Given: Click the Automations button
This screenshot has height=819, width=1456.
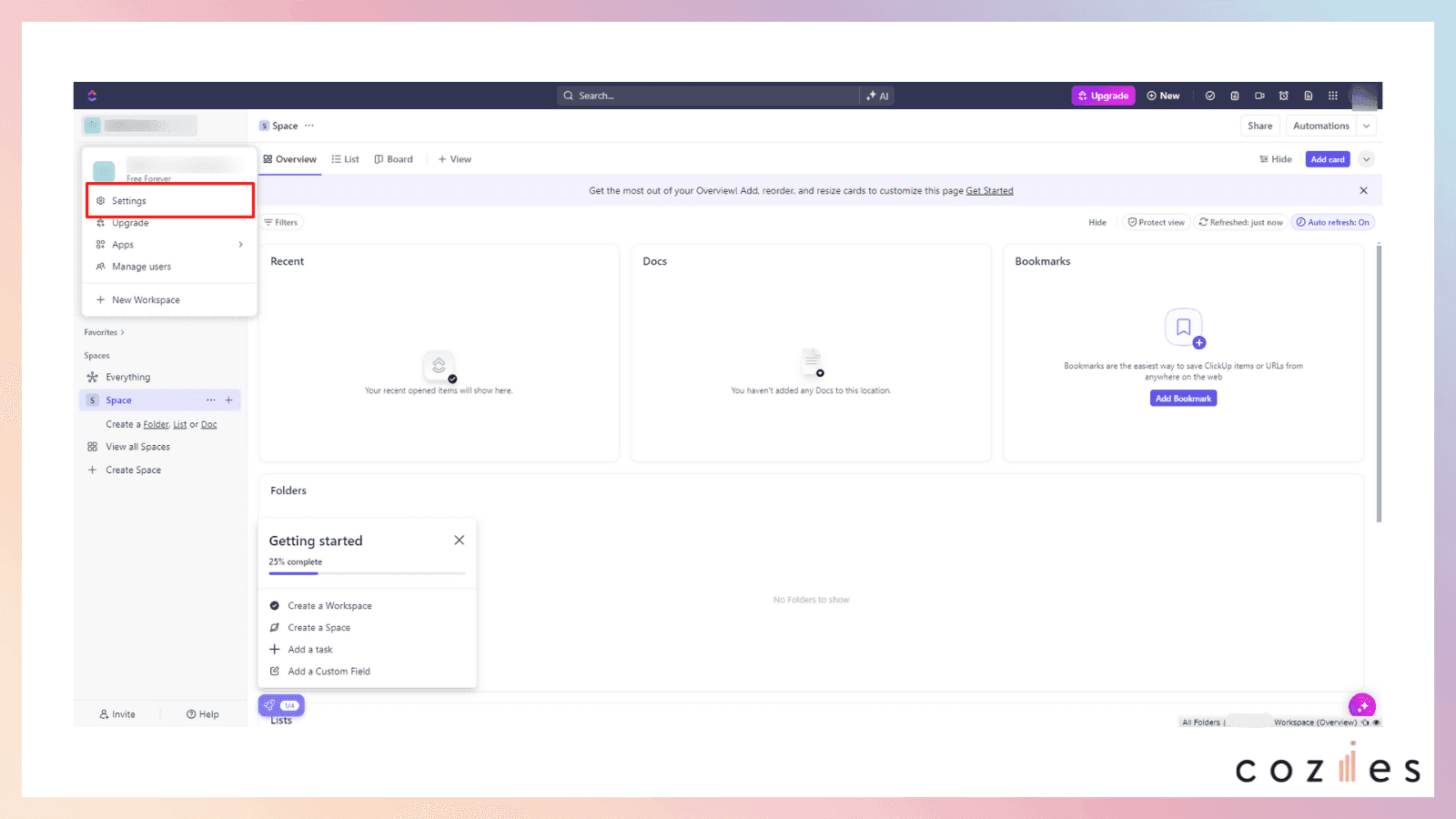Looking at the screenshot, I should [x=1320, y=126].
